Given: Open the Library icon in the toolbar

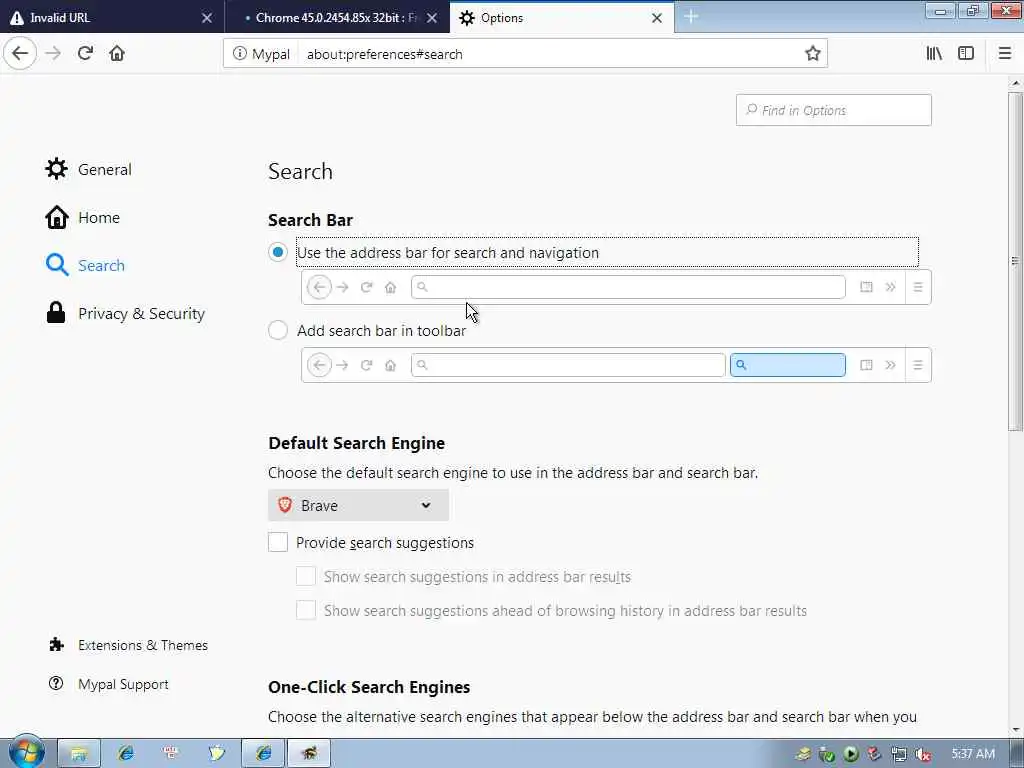Looking at the screenshot, I should 934,54.
